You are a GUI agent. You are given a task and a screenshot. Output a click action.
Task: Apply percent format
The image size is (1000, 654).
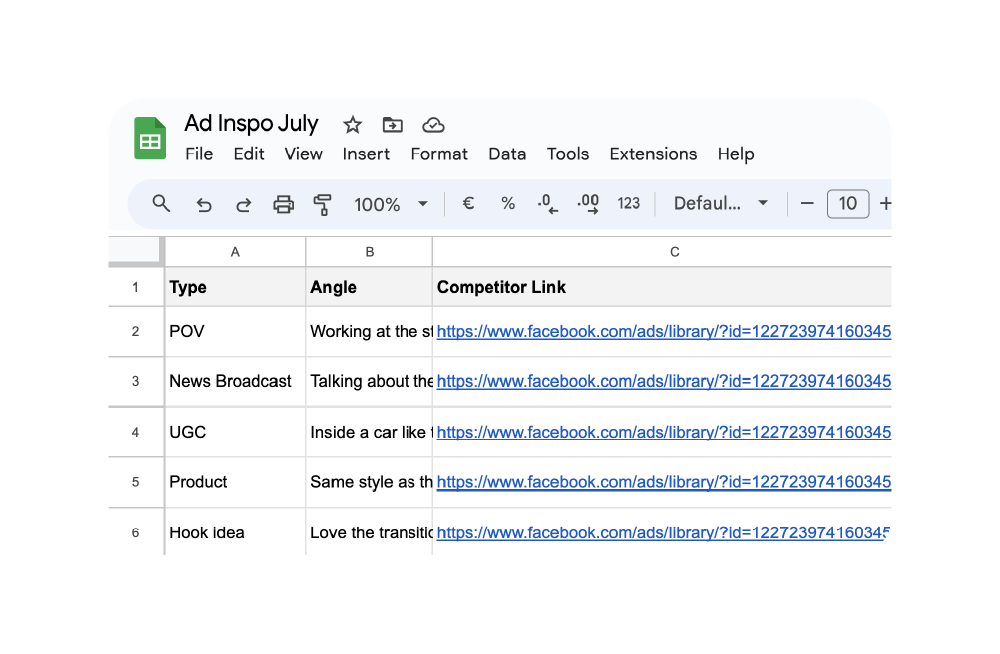pos(508,204)
